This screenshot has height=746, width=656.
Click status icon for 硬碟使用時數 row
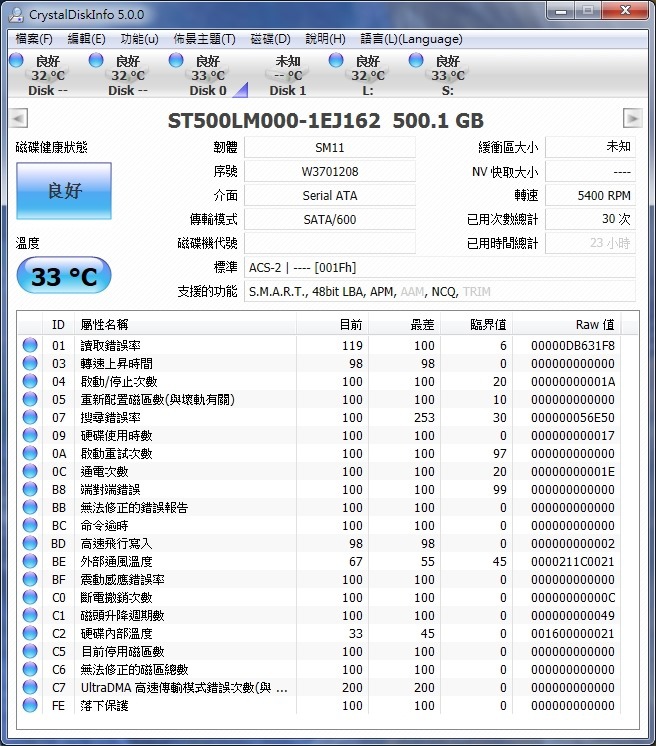(30, 435)
